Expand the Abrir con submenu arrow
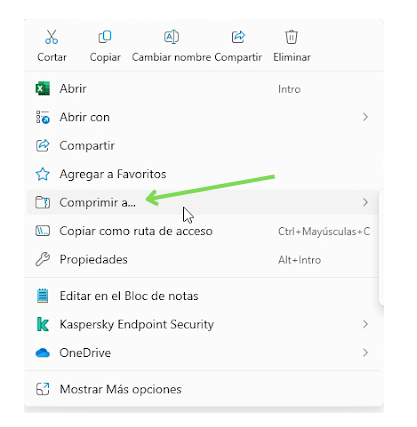Viewport: 417px width, 427px height. 365,117
